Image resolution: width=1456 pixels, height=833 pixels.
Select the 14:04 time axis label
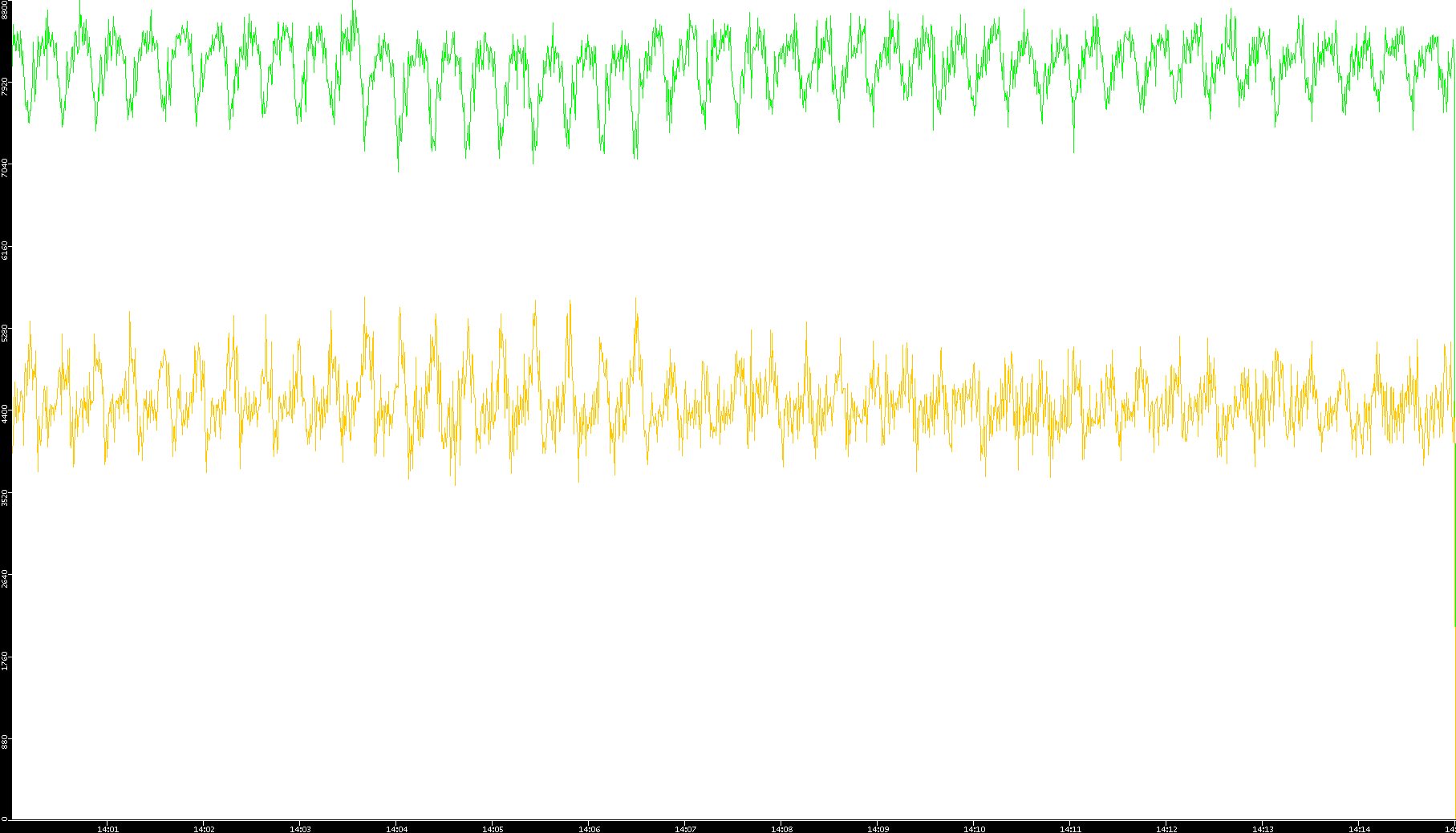396,829
